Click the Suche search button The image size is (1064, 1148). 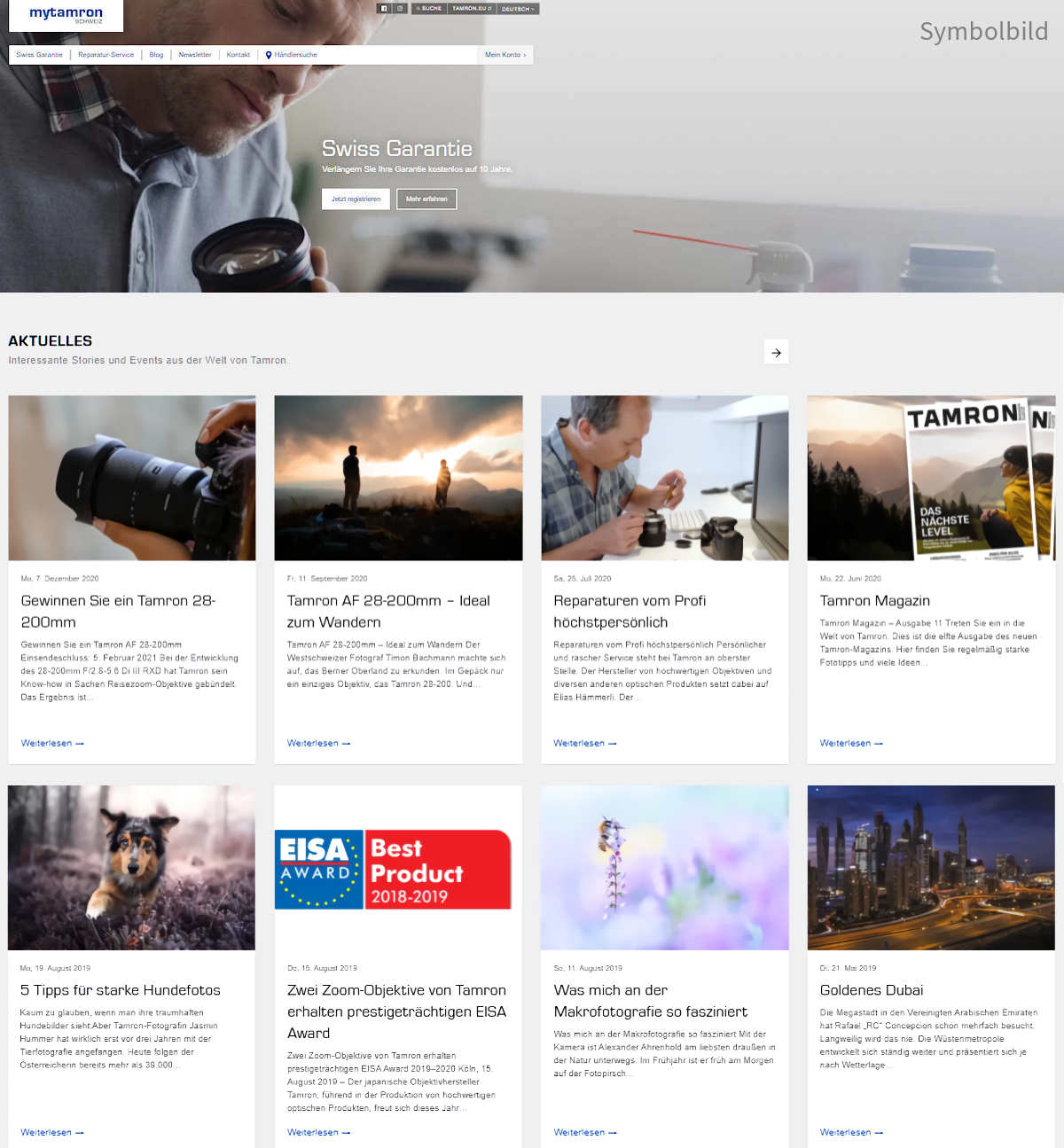(x=429, y=8)
